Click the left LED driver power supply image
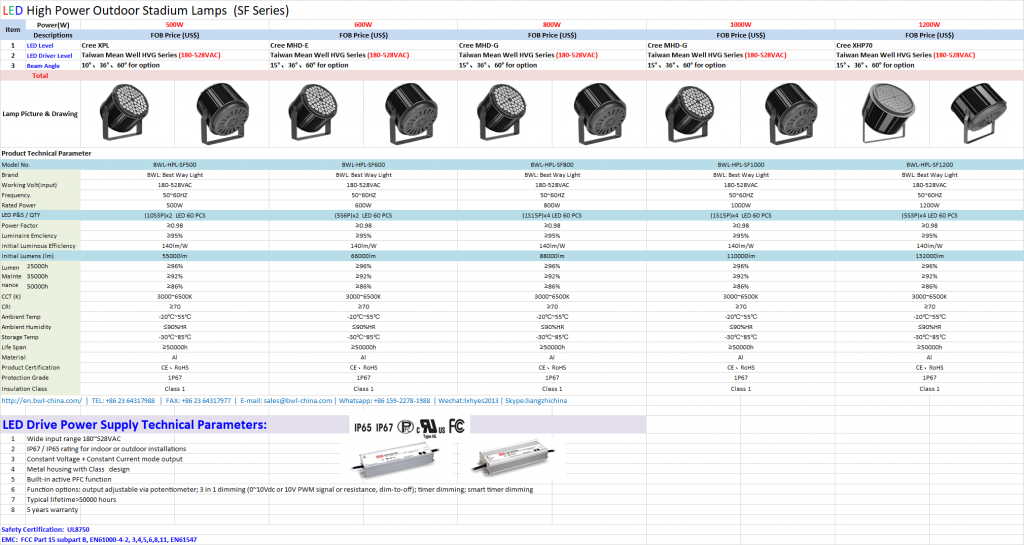The width and height of the screenshot is (1024, 545). [396, 458]
